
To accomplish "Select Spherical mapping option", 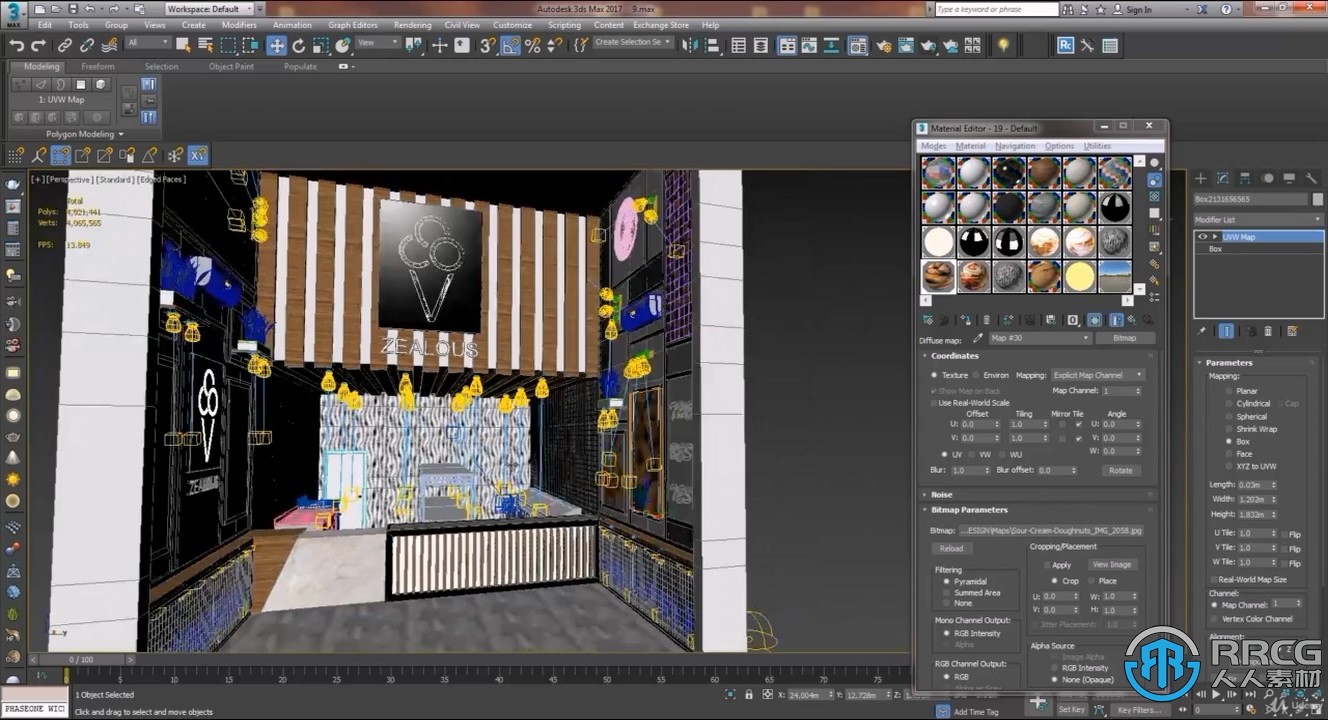I will point(1229,417).
